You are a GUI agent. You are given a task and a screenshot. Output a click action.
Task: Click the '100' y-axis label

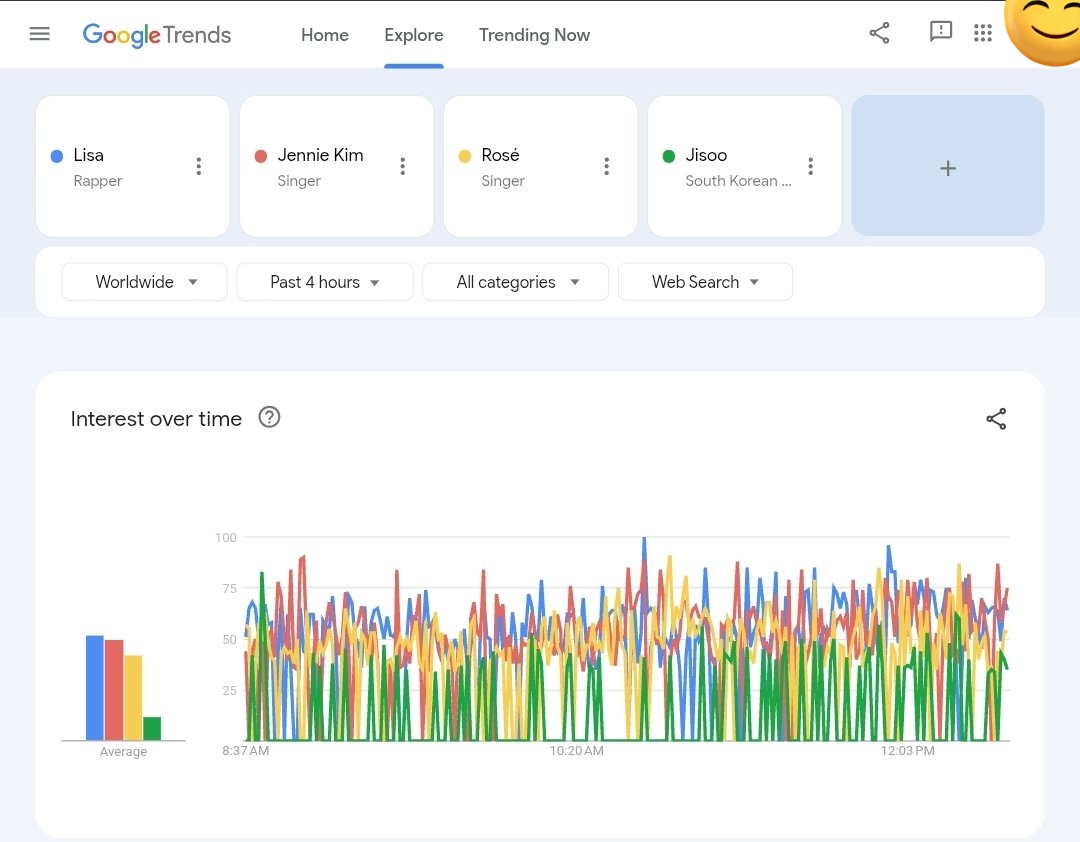(x=226, y=537)
